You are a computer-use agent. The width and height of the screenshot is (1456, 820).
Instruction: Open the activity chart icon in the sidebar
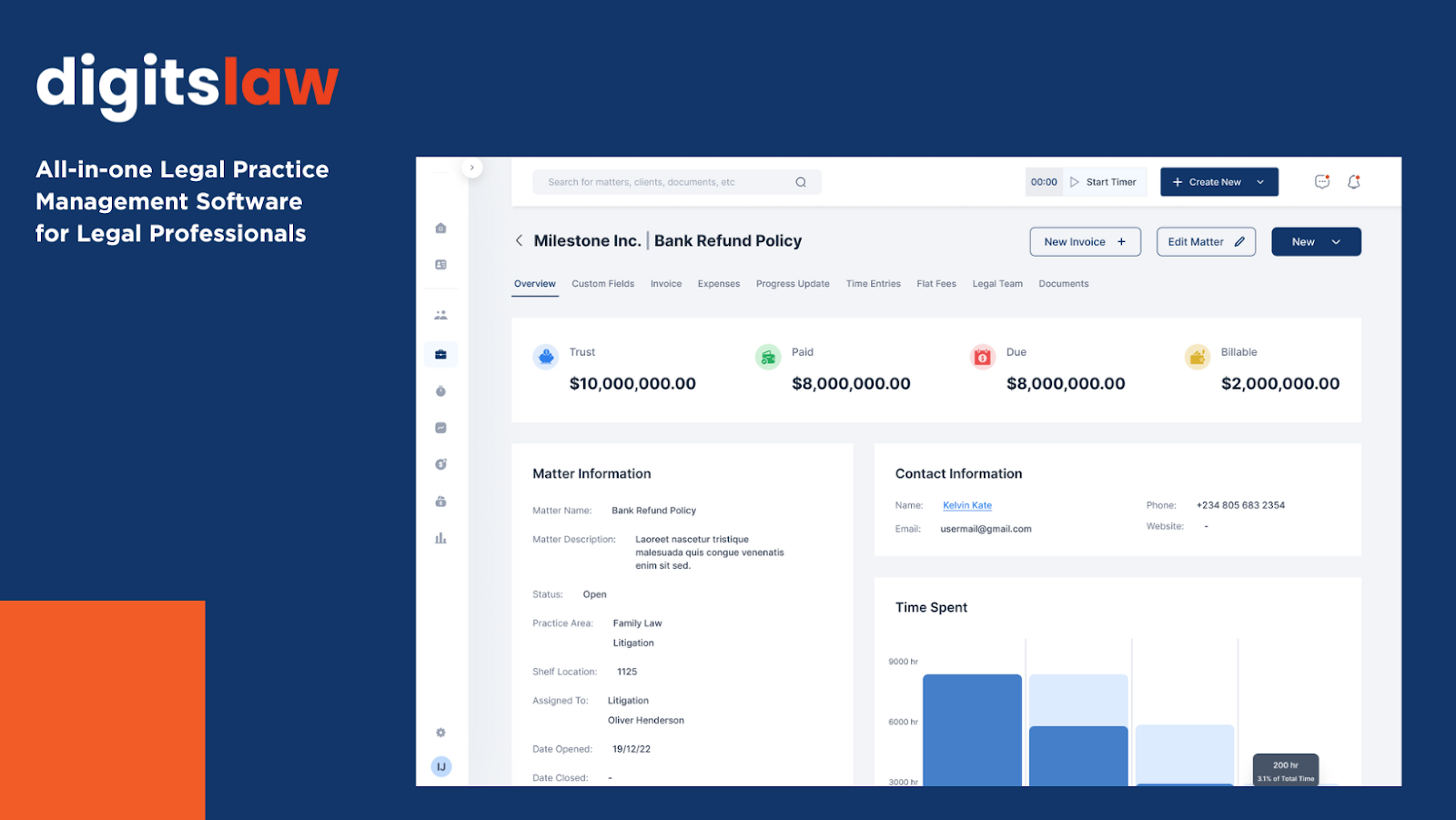click(440, 428)
